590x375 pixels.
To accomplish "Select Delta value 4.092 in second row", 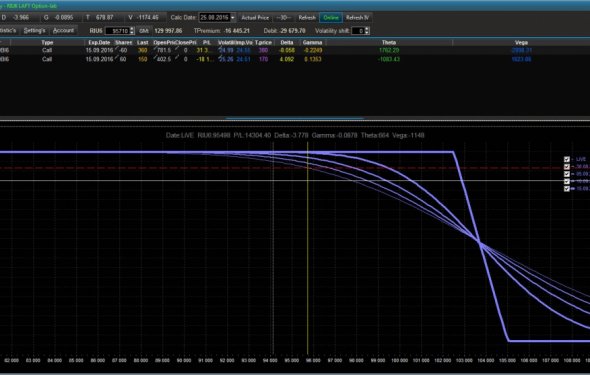I will tap(286, 59).
